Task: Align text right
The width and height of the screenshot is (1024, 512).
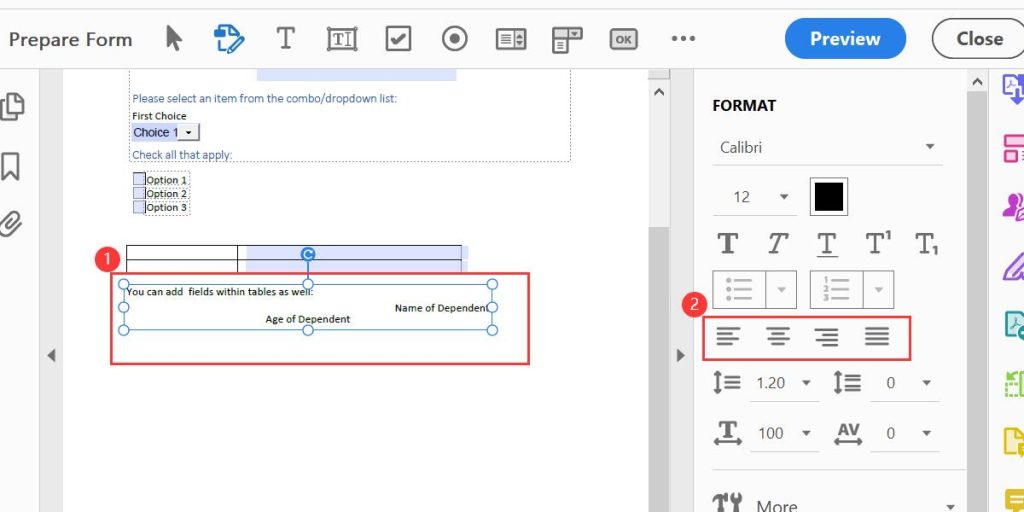Action: click(x=827, y=337)
